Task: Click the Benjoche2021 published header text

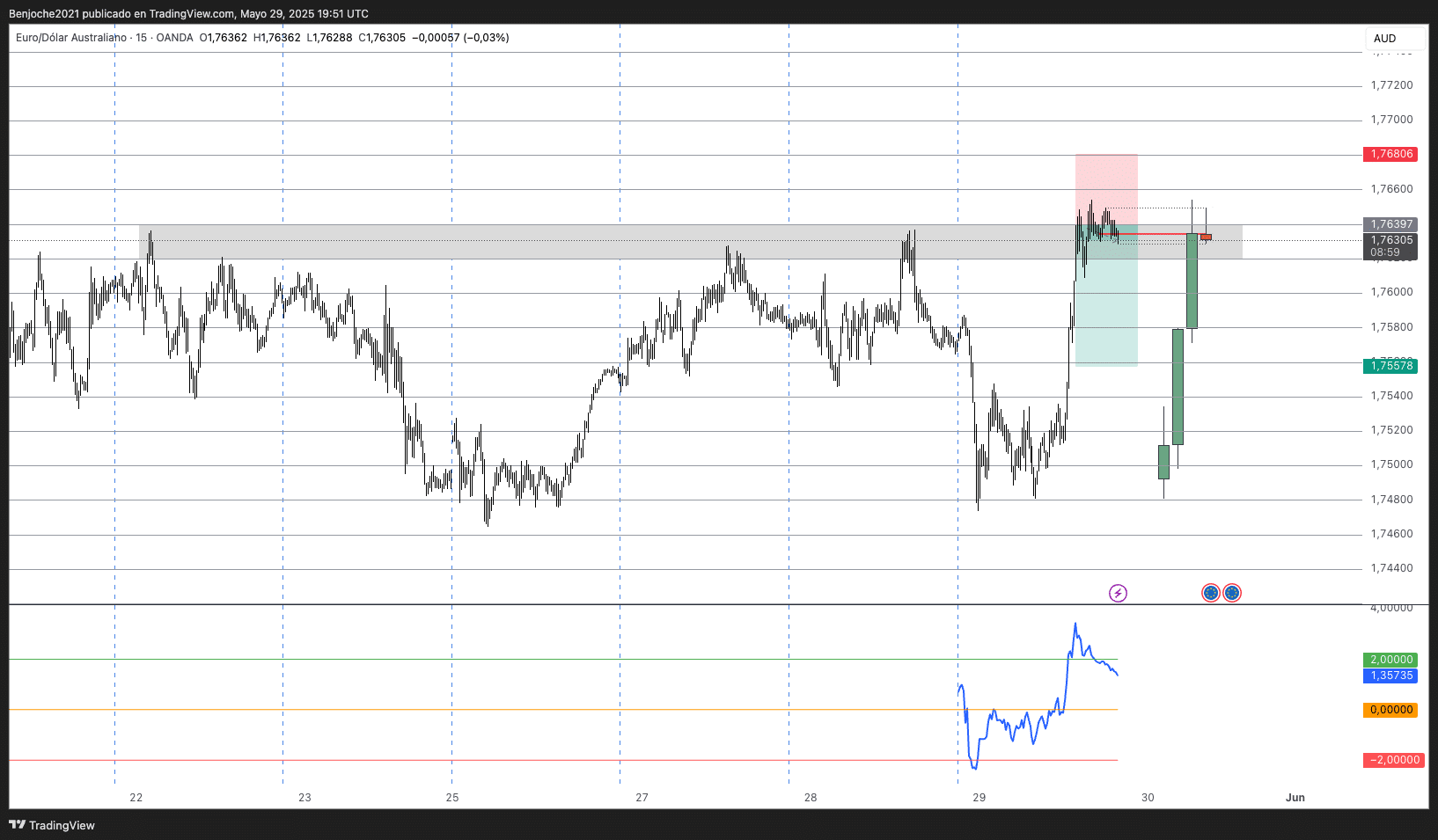Action: (x=188, y=13)
